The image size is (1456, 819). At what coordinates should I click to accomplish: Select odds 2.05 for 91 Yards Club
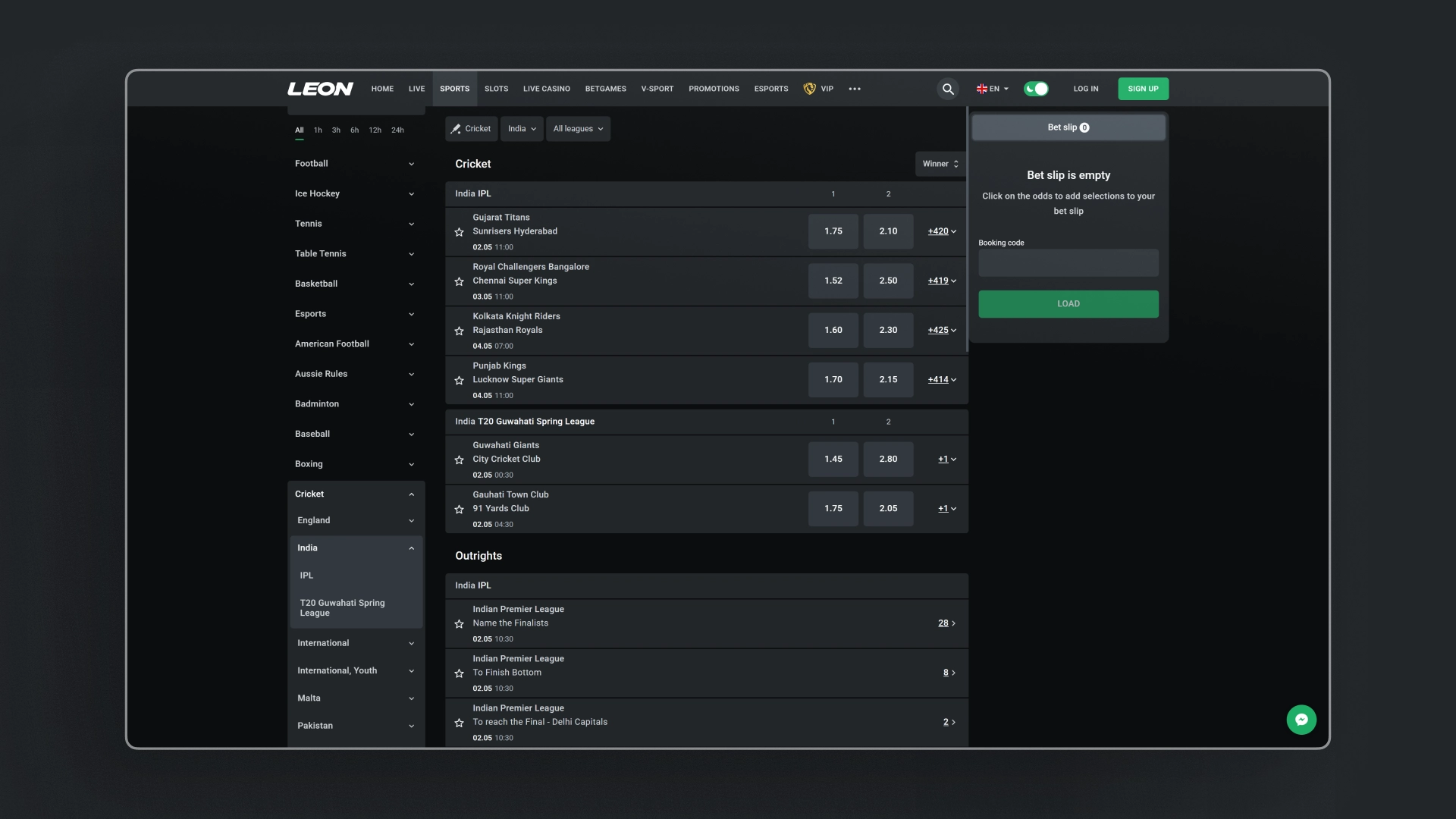click(888, 508)
